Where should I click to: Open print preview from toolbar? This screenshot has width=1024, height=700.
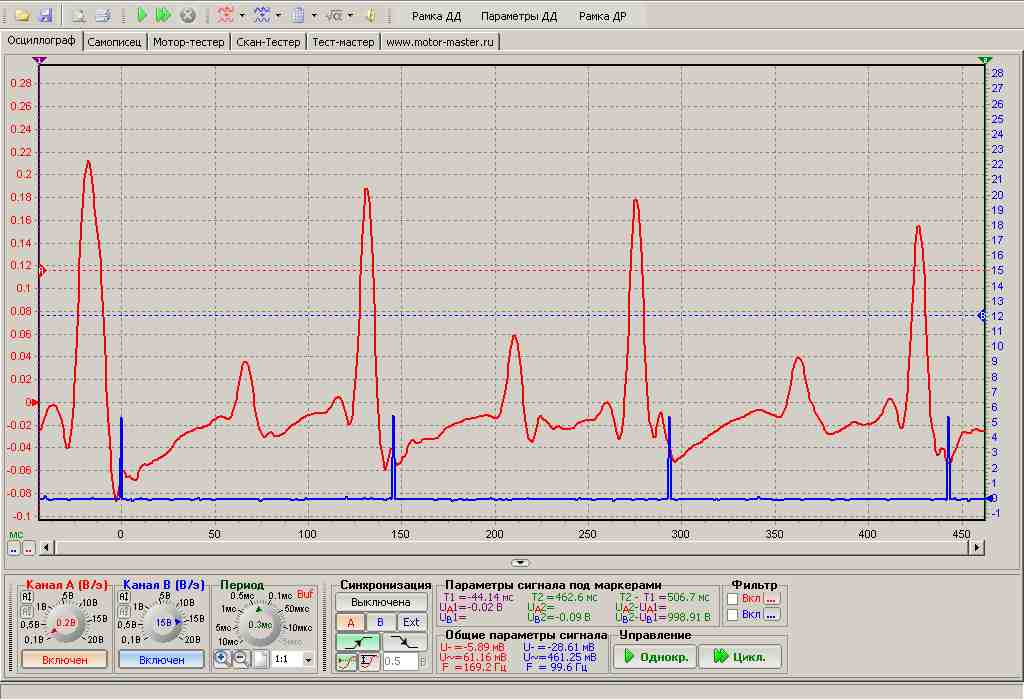(x=79, y=15)
